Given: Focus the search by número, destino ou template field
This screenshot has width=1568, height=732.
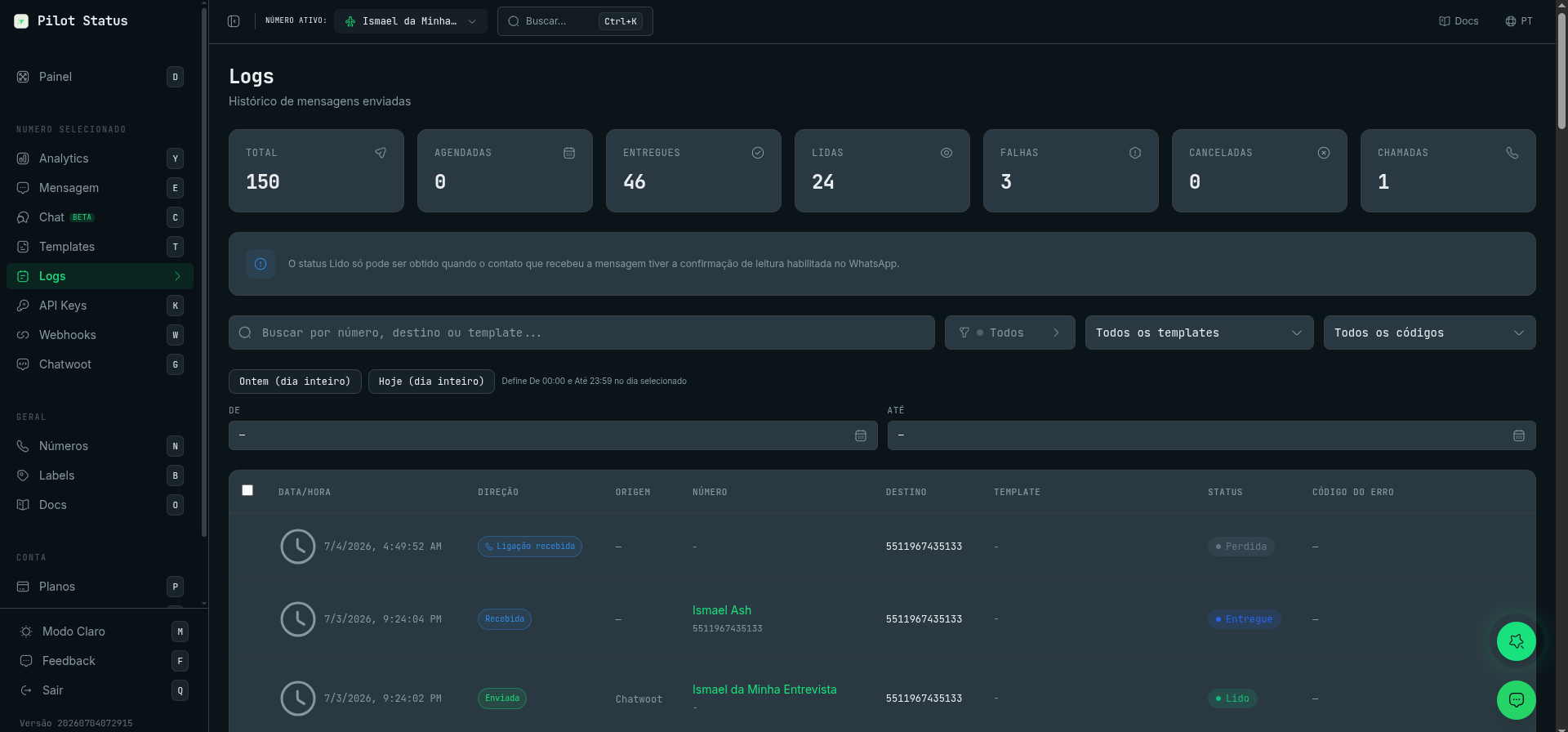Looking at the screenshot, I should [581, 333].
